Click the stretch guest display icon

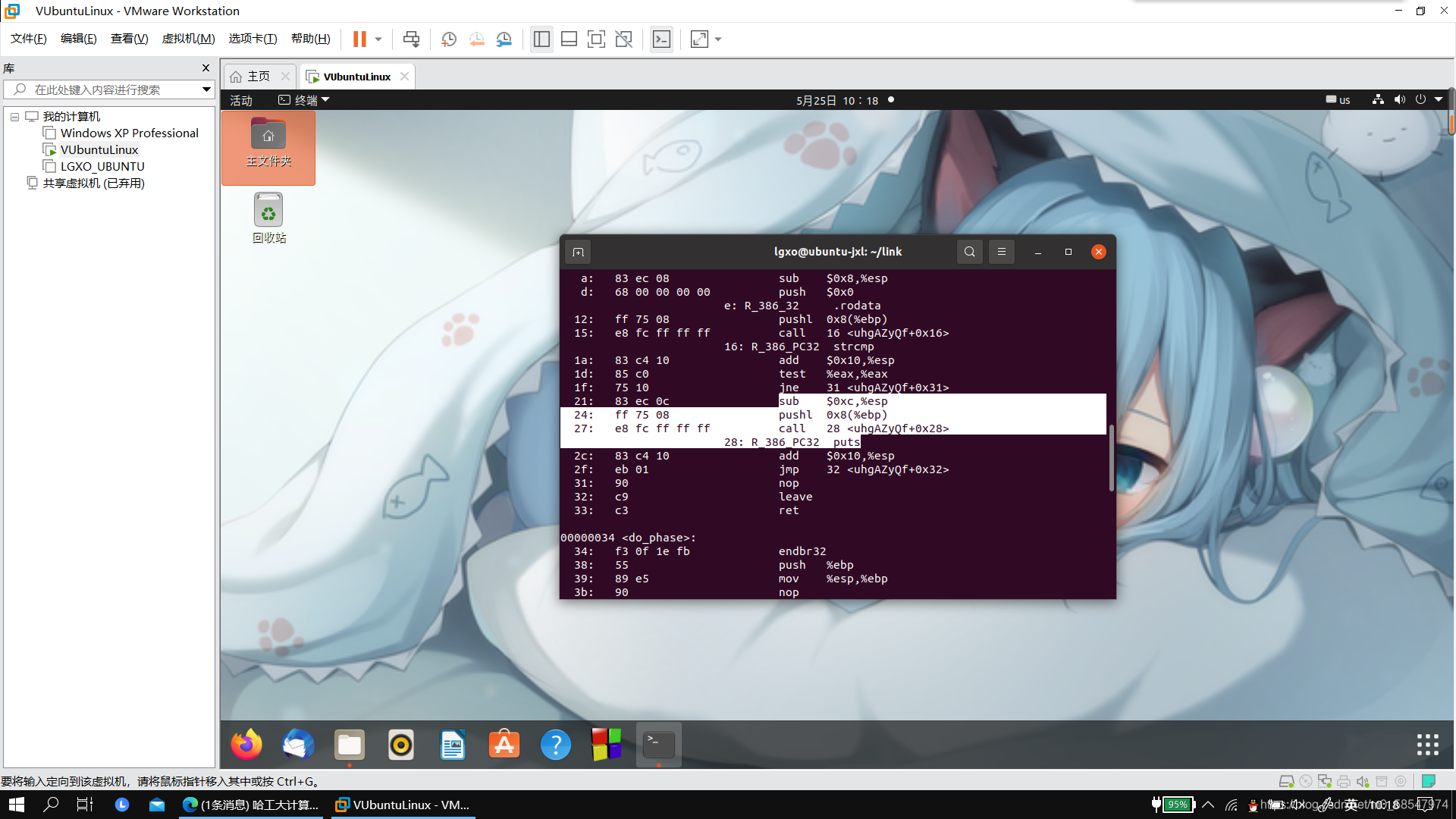[x=699, y=39]
